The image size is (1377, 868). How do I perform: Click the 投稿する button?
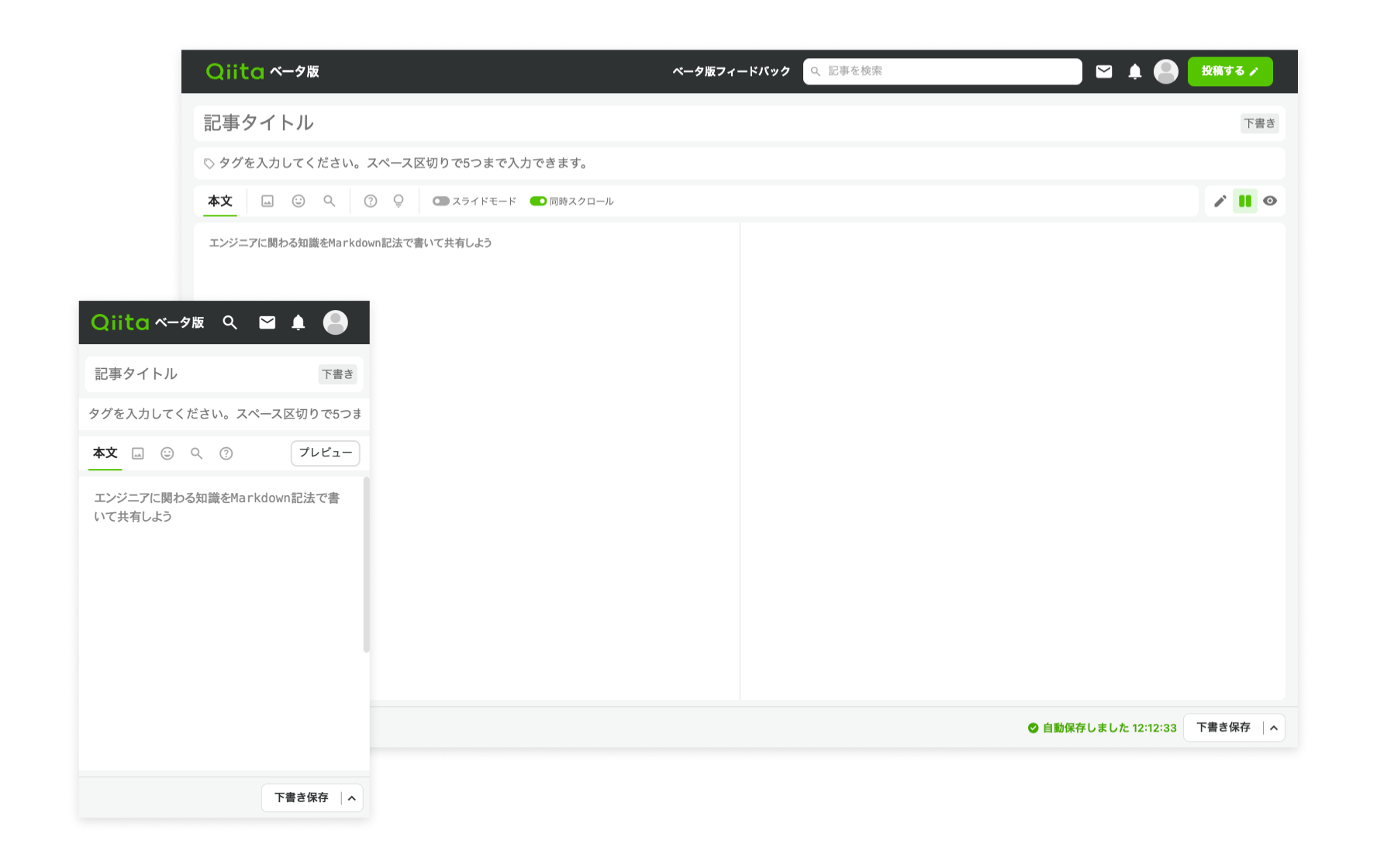1230,71
